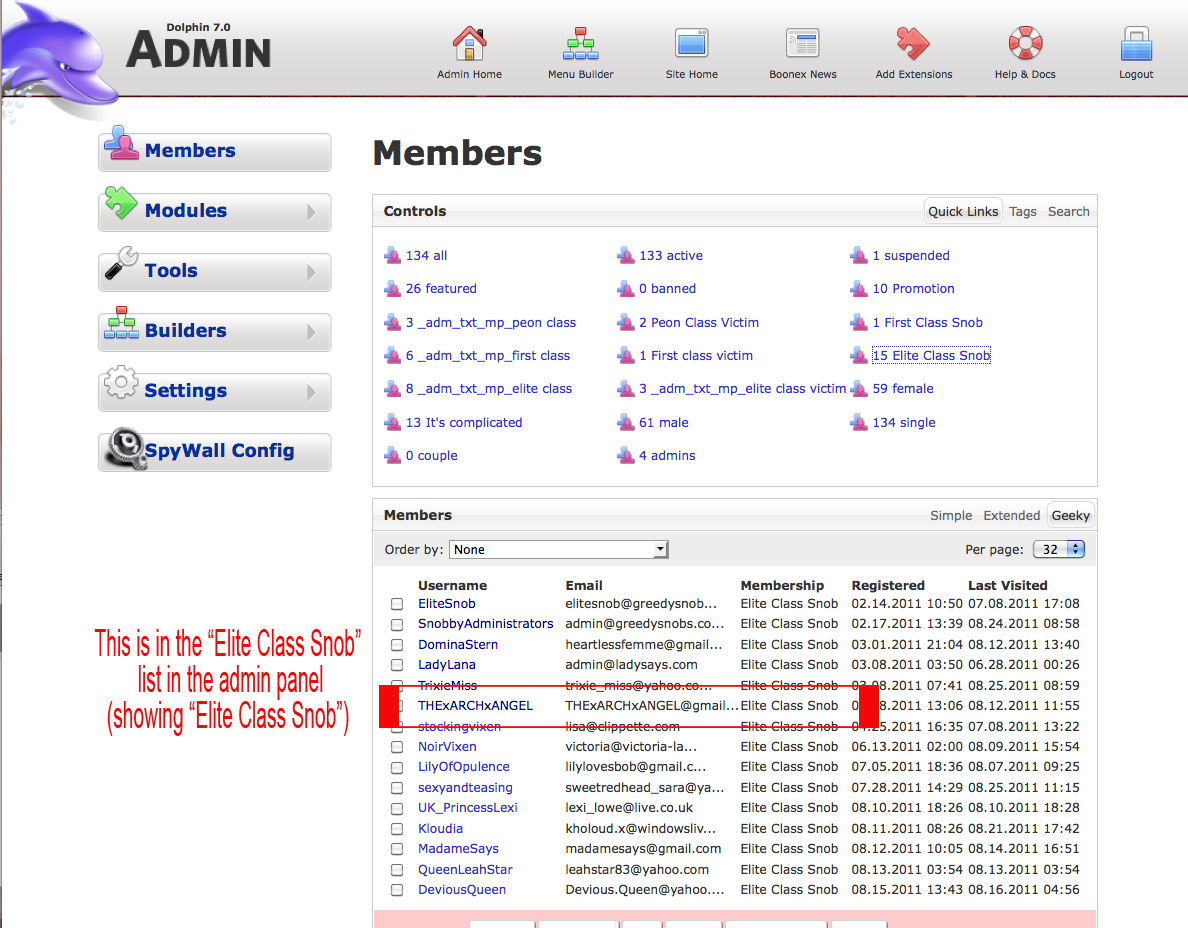Click the icon beside 0 couple
This screenshot has width=1188, height=928.
coord(392,455)
